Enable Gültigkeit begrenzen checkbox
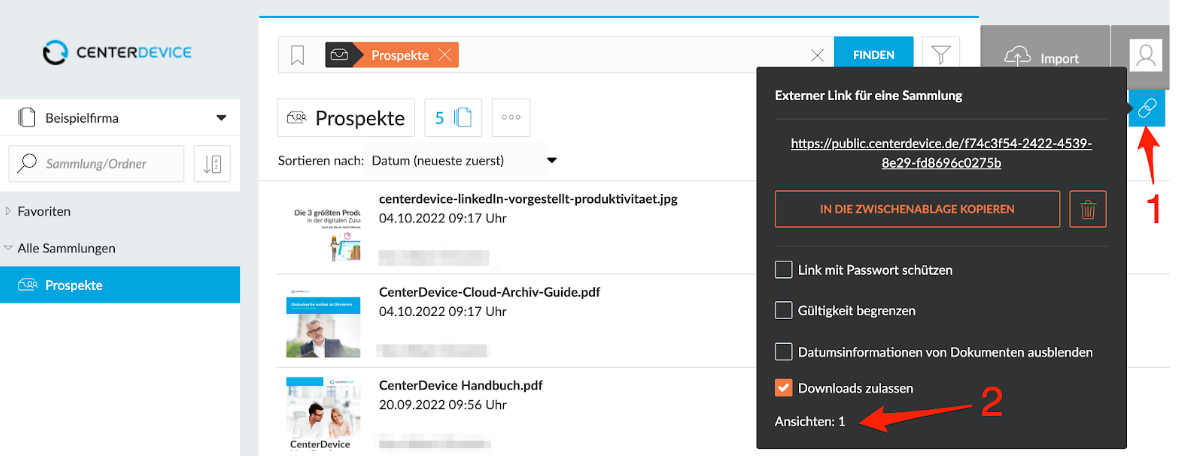This screenshot has height=456, width=1203. pyautogui.click(x=784, y=311)
